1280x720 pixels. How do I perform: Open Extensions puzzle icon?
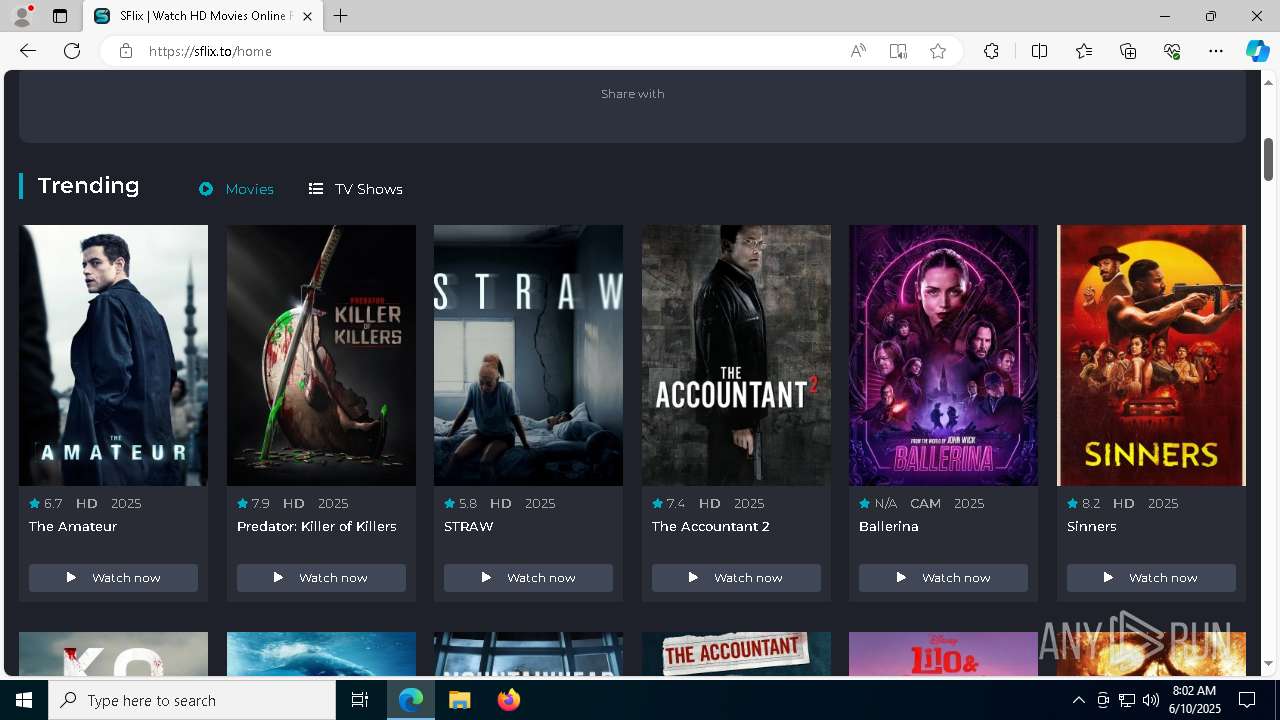[x=991, y=51]
